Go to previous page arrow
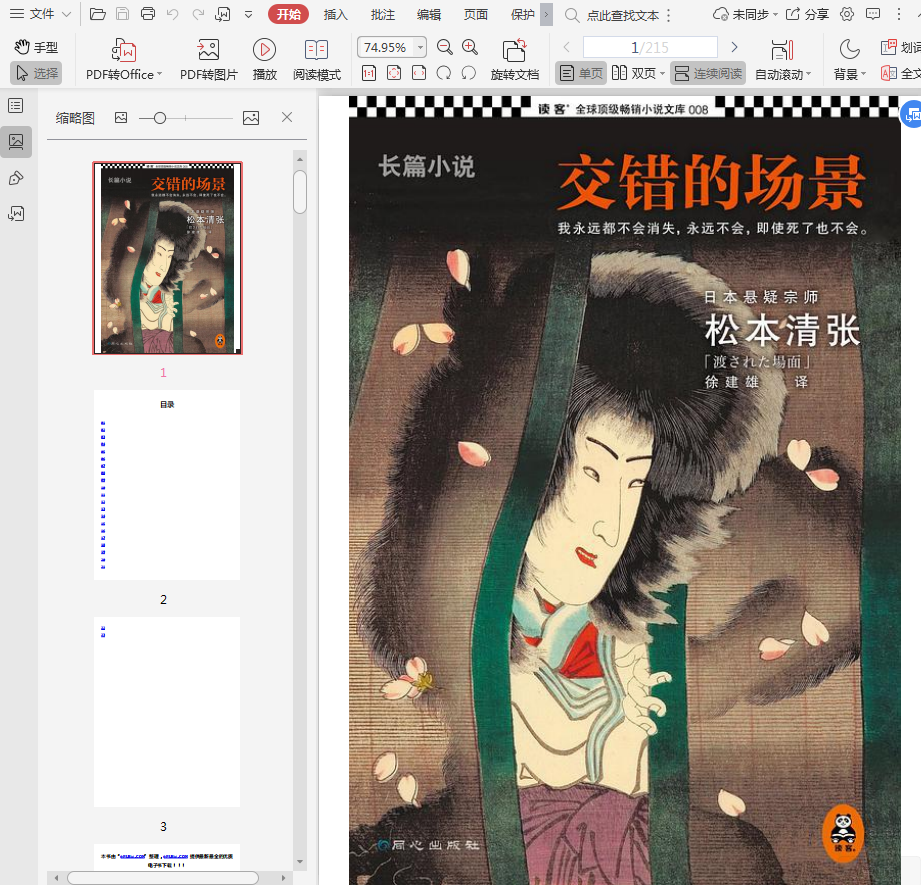The height and width of the screenshot is (885, 921). (x=566, y=47)
